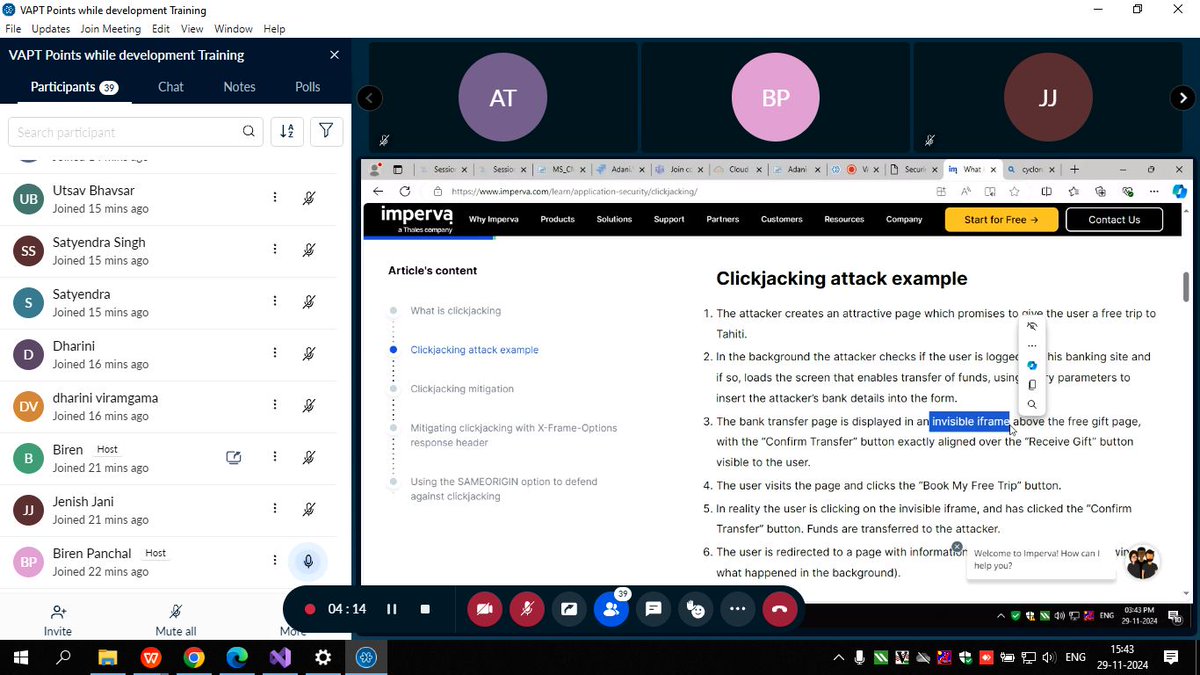Pause the meeting recording
Image resolution: width=1200 pixels, height=675 pixels.
[x=392, y=609]
